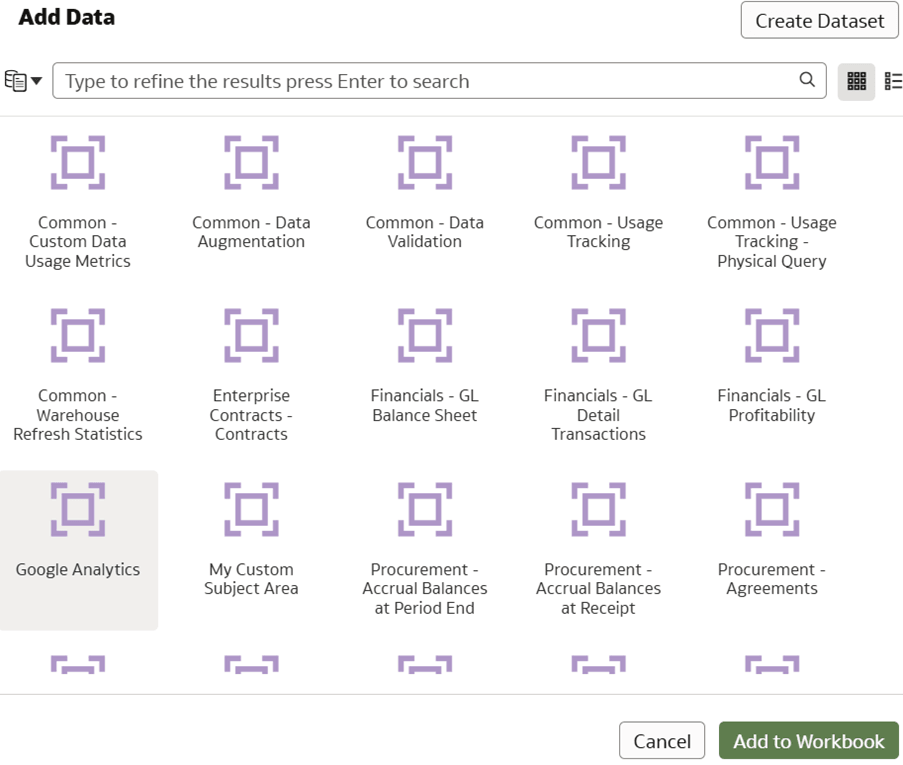Open the data source type dropdown
903x765 pixels.
(35, 81)
